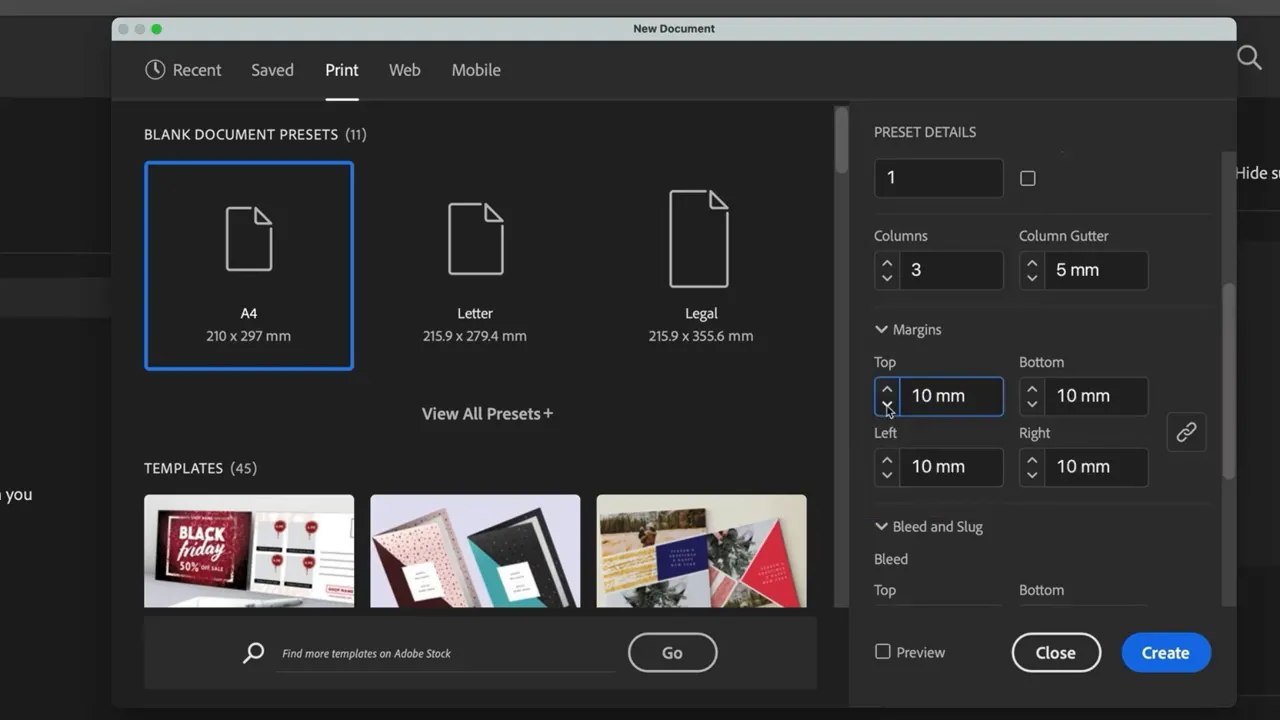Decrease Column Gutter with down arrow
This screenshot has height=720, width=1280.
(x=1032, y=278)
